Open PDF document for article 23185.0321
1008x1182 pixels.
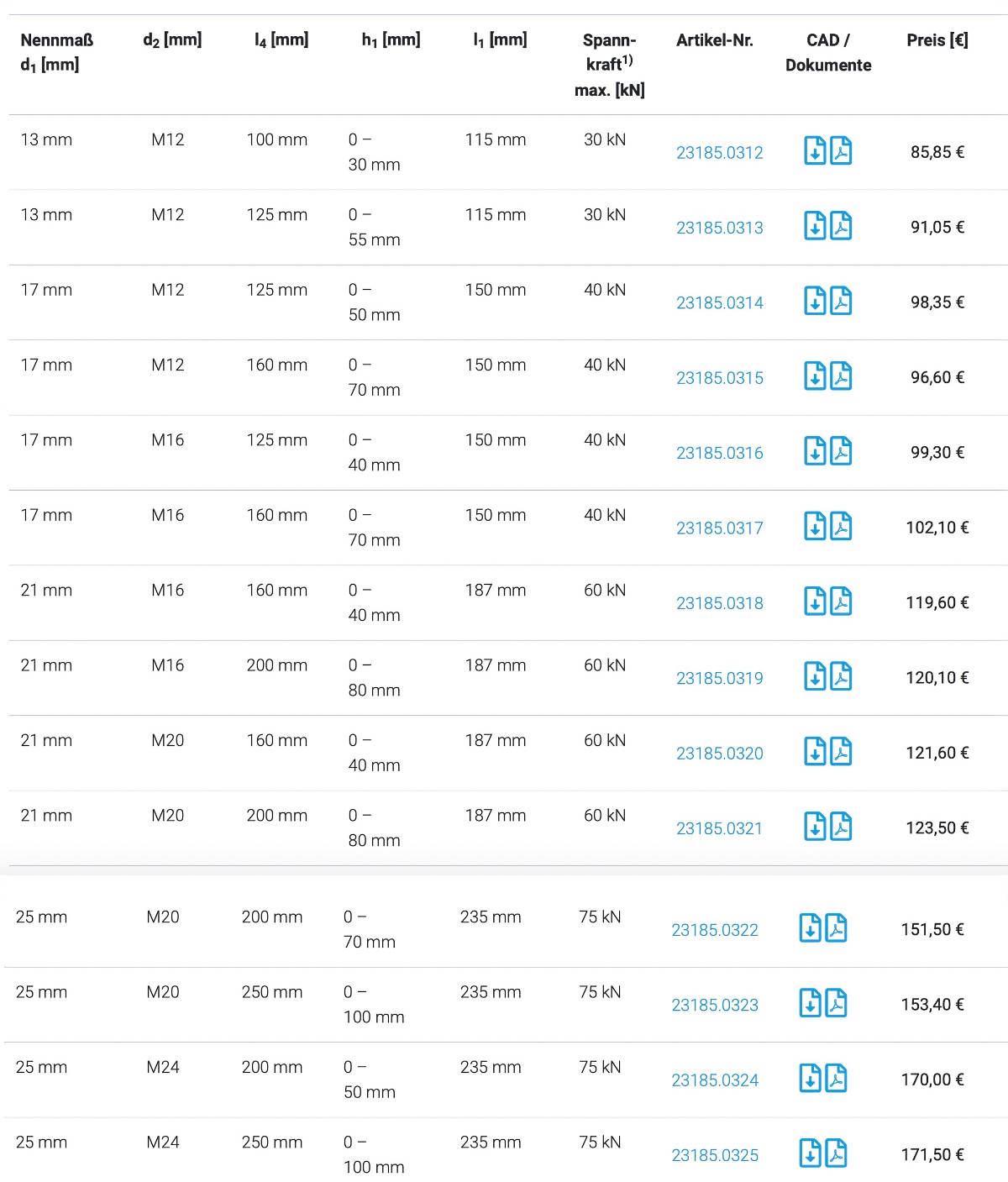point(841,827)
